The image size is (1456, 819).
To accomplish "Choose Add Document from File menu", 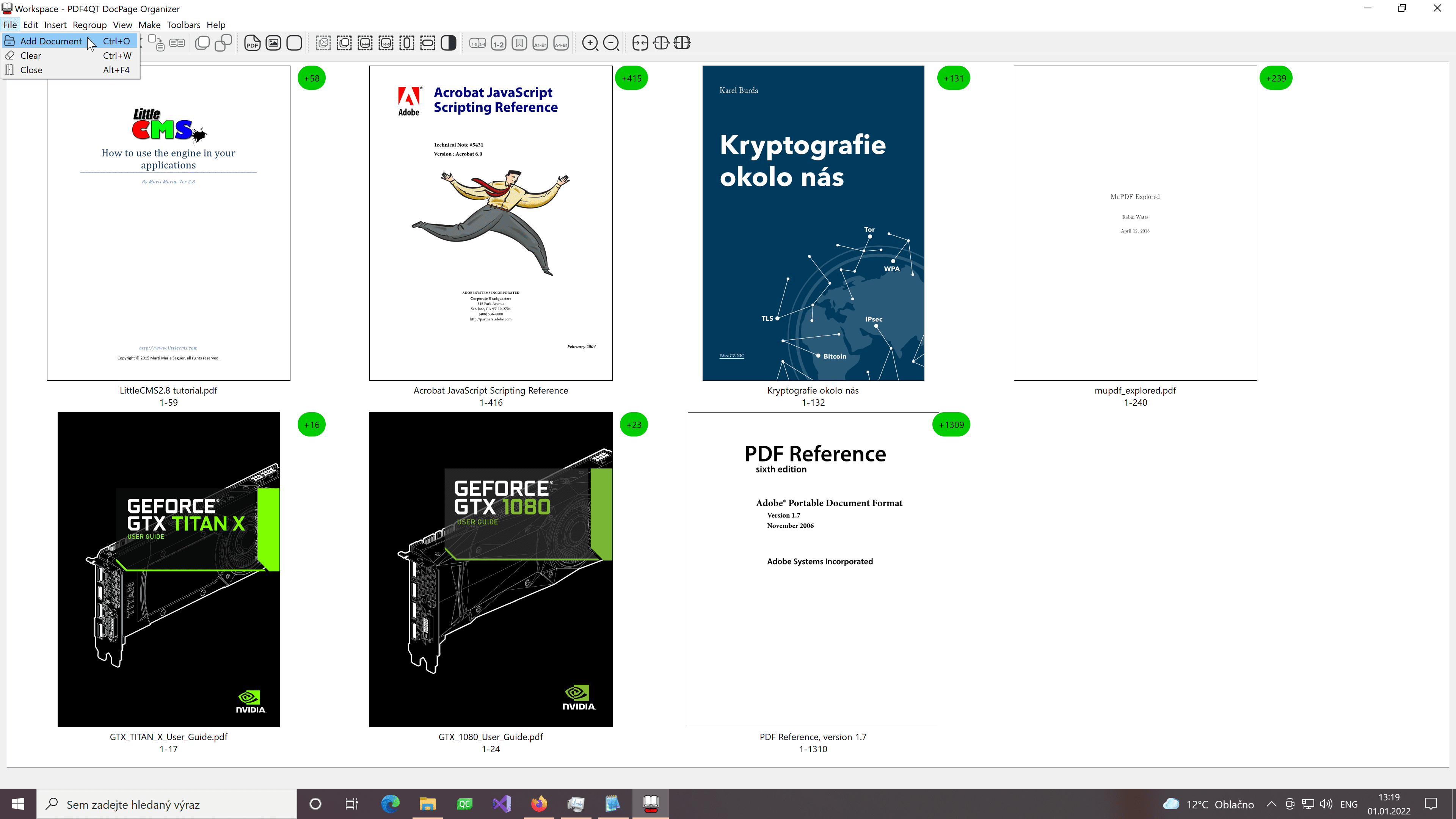I will pyautogui.click(x=51, y=41).
